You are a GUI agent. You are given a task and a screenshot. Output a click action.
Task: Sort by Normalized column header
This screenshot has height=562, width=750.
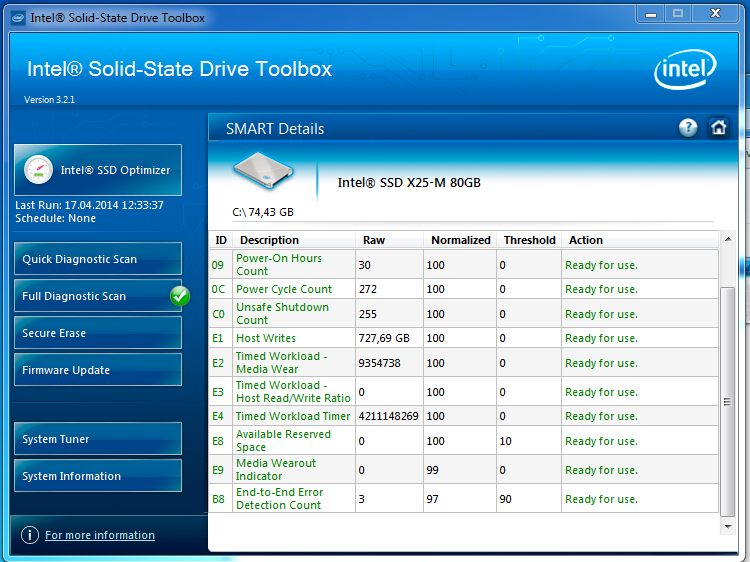(460, 240)
